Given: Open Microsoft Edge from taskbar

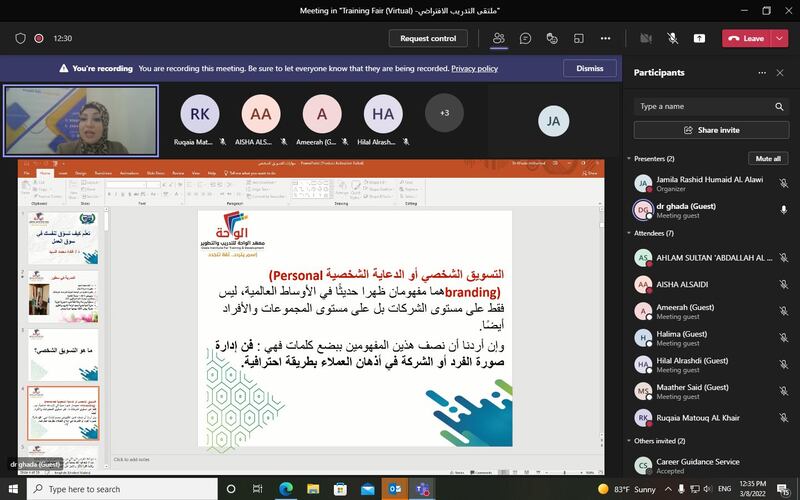Looking at the screenshot, I should [x=285, y=489].
